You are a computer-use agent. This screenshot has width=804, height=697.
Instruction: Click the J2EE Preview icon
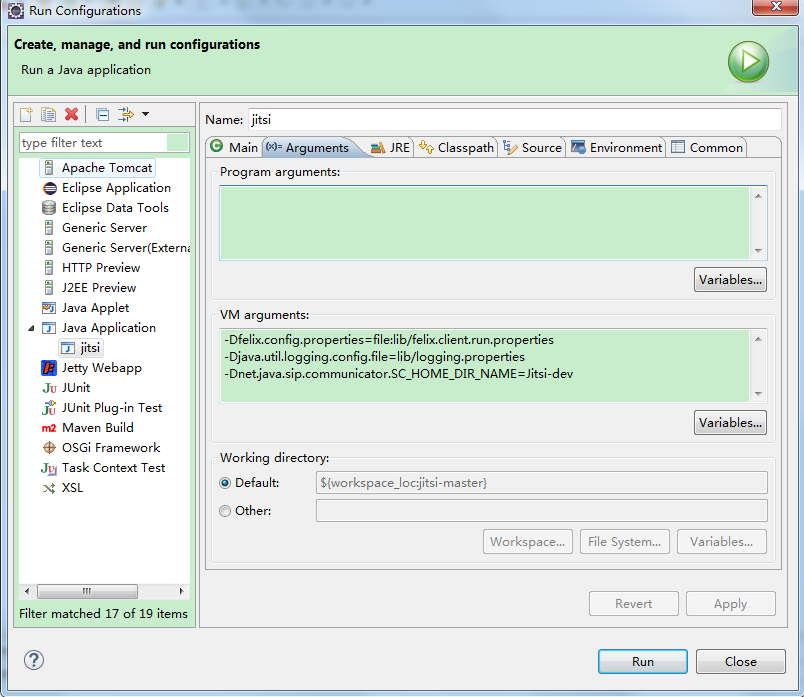49,288
